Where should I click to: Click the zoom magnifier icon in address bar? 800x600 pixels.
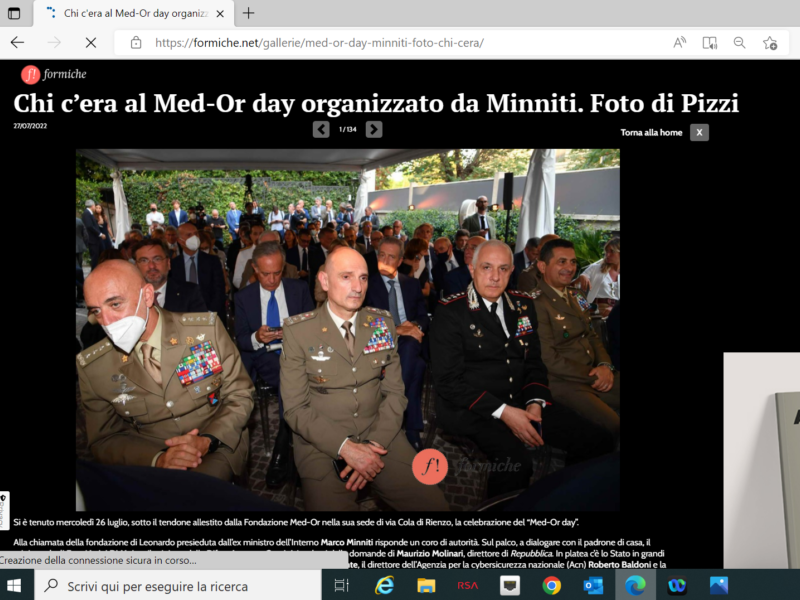pos(739,43)
